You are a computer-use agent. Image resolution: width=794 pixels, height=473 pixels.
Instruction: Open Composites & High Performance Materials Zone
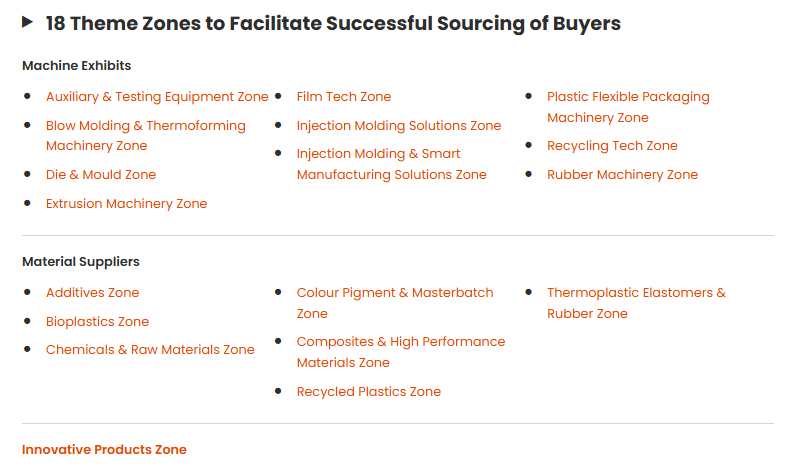click(x=400, y=342)
